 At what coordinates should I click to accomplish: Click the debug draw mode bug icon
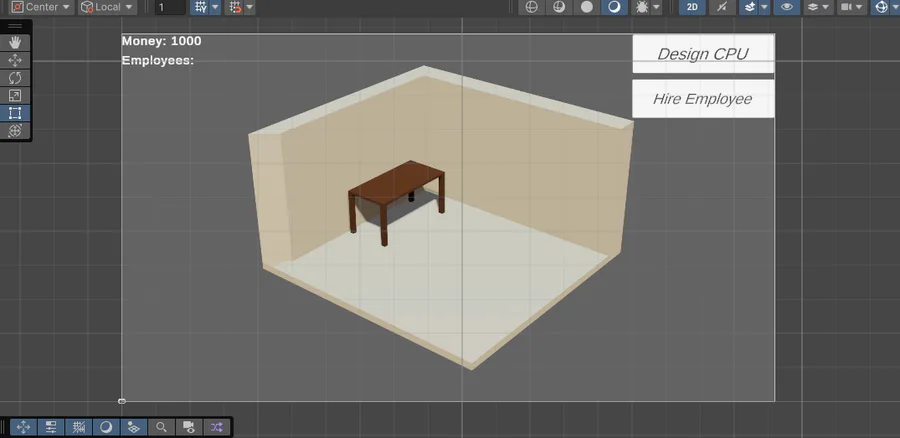click(641, 7)
